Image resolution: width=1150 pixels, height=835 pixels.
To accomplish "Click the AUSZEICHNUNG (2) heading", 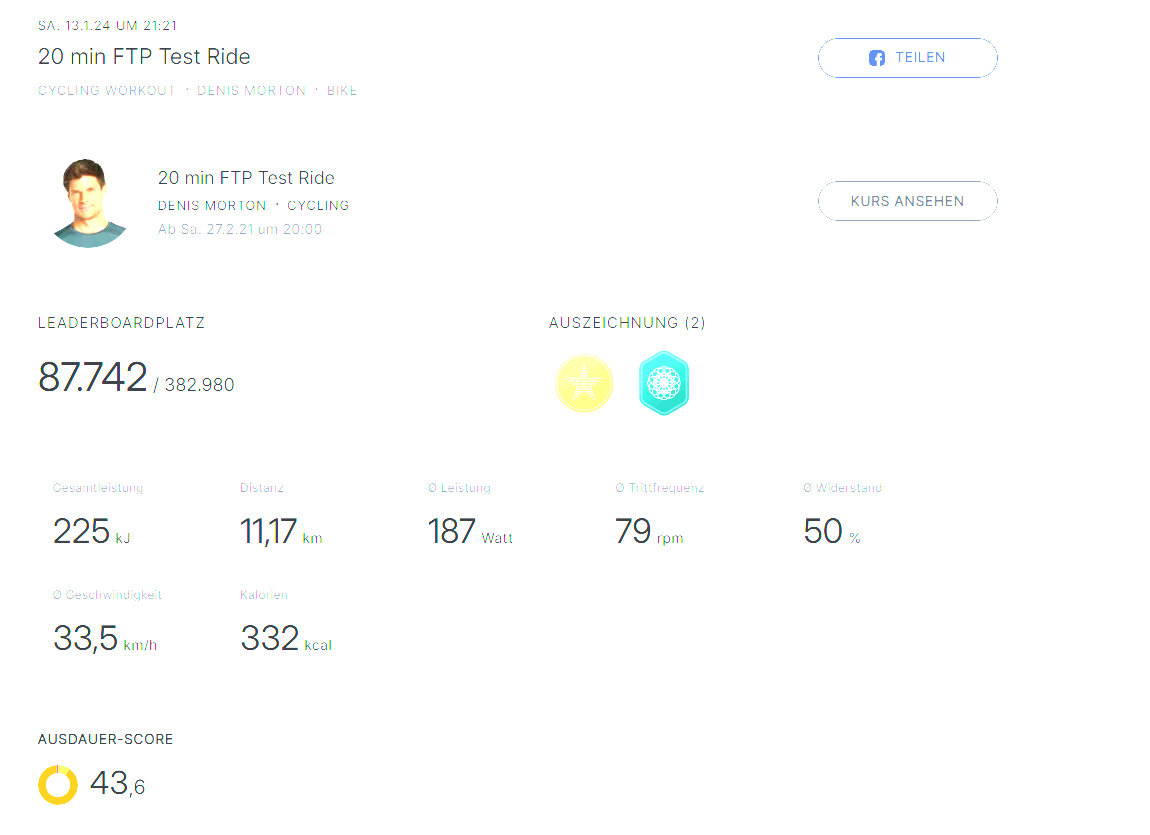I will [x=627, y=323].
